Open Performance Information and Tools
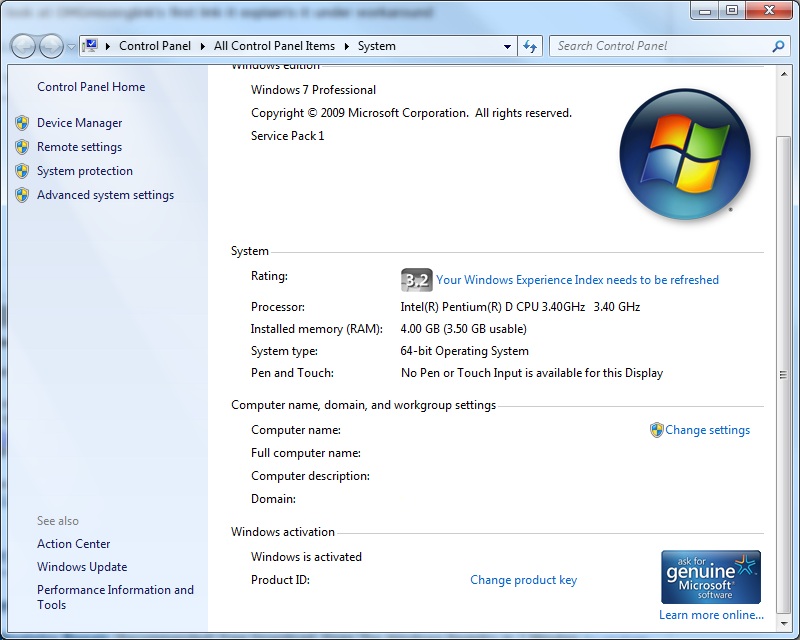 pos(115,597)
